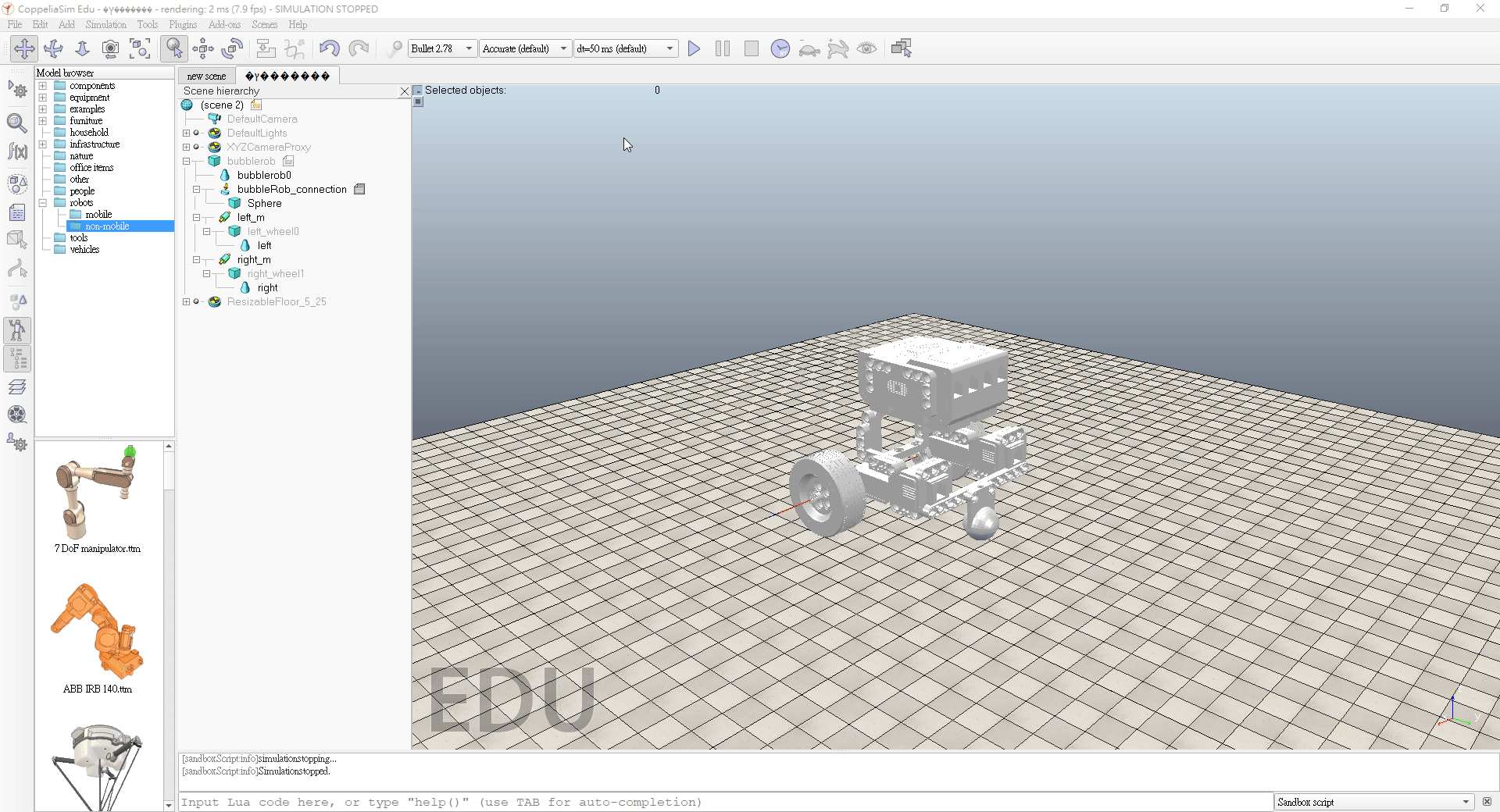
Task: Toggle the model browser sidebar icon
Action: point(17,330)
